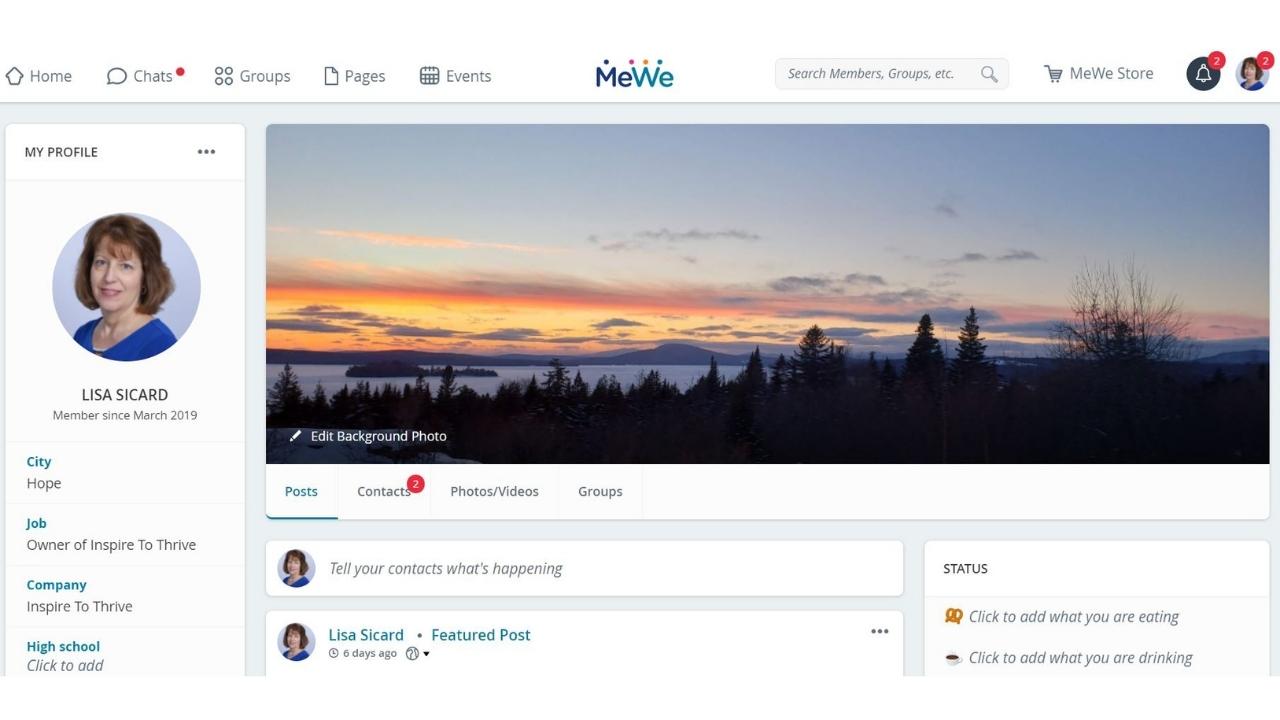Click the search members and groups field
This screenshot has height=720, width=1280.
[891, 73]
